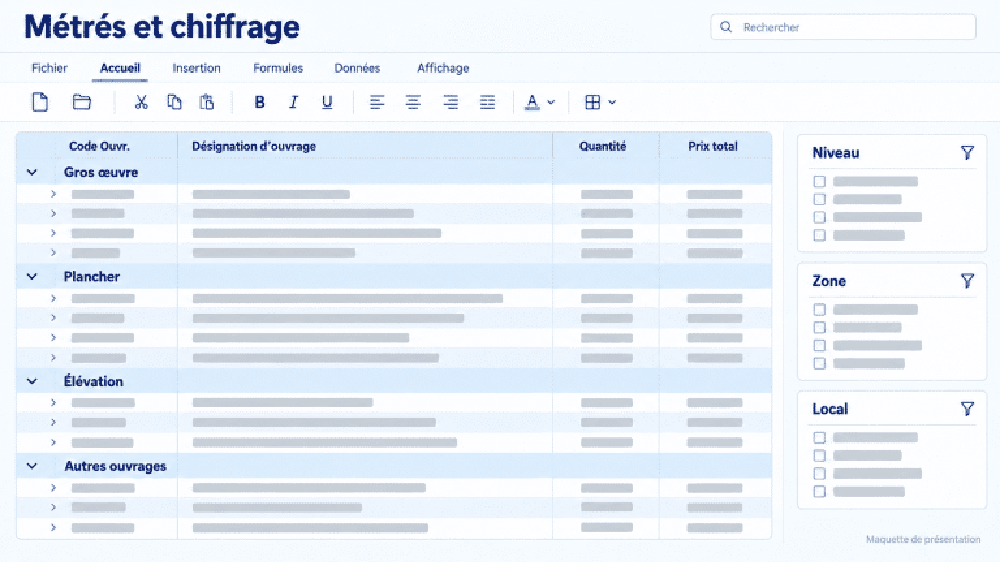The image size is (1000, 562).
Task: Click the Local filter funnel icon
Action: pyautogui.click(x=967, y=408)
